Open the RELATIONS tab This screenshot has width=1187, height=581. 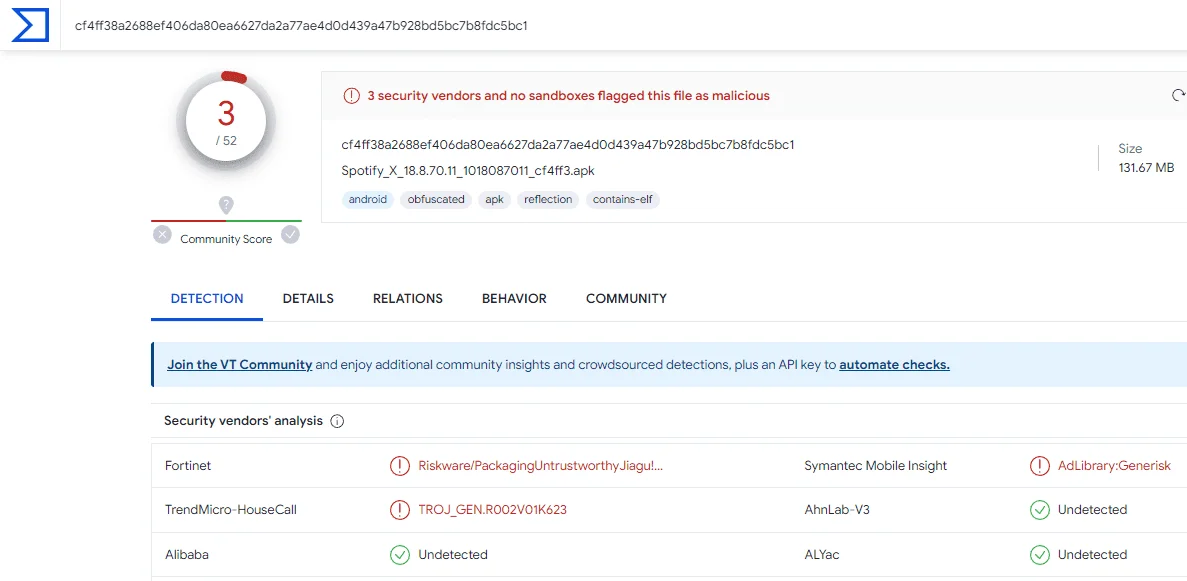click(x=407, y=298)
